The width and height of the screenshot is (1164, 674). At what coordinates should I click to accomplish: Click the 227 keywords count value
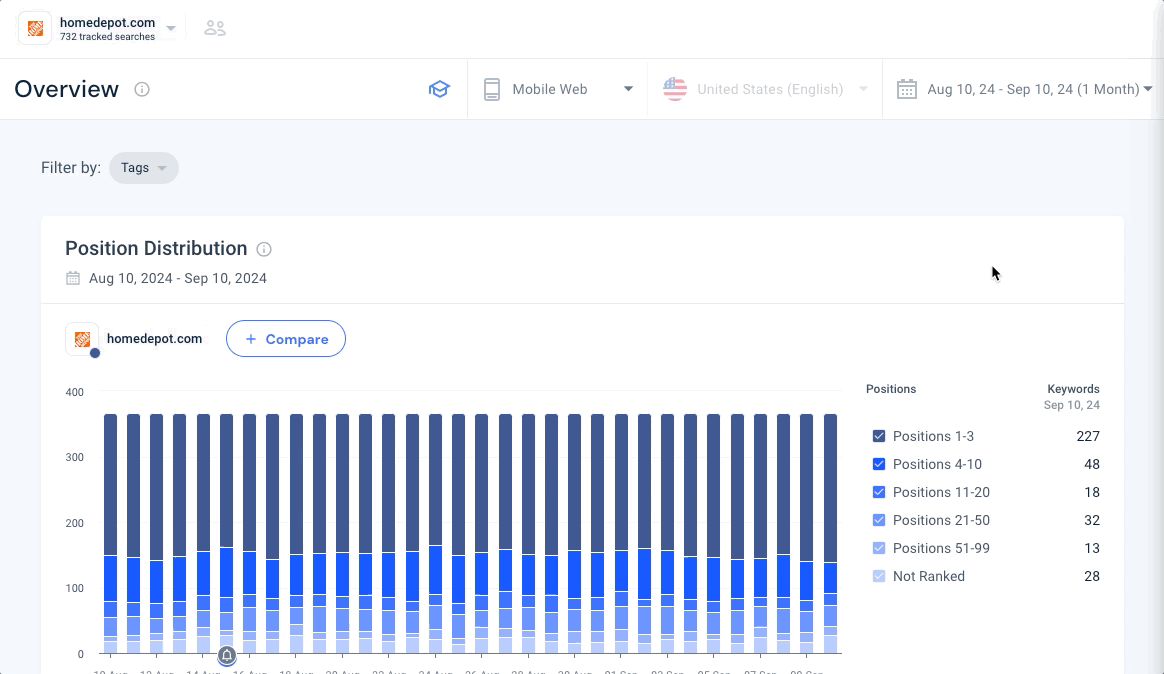point(1088,436)
